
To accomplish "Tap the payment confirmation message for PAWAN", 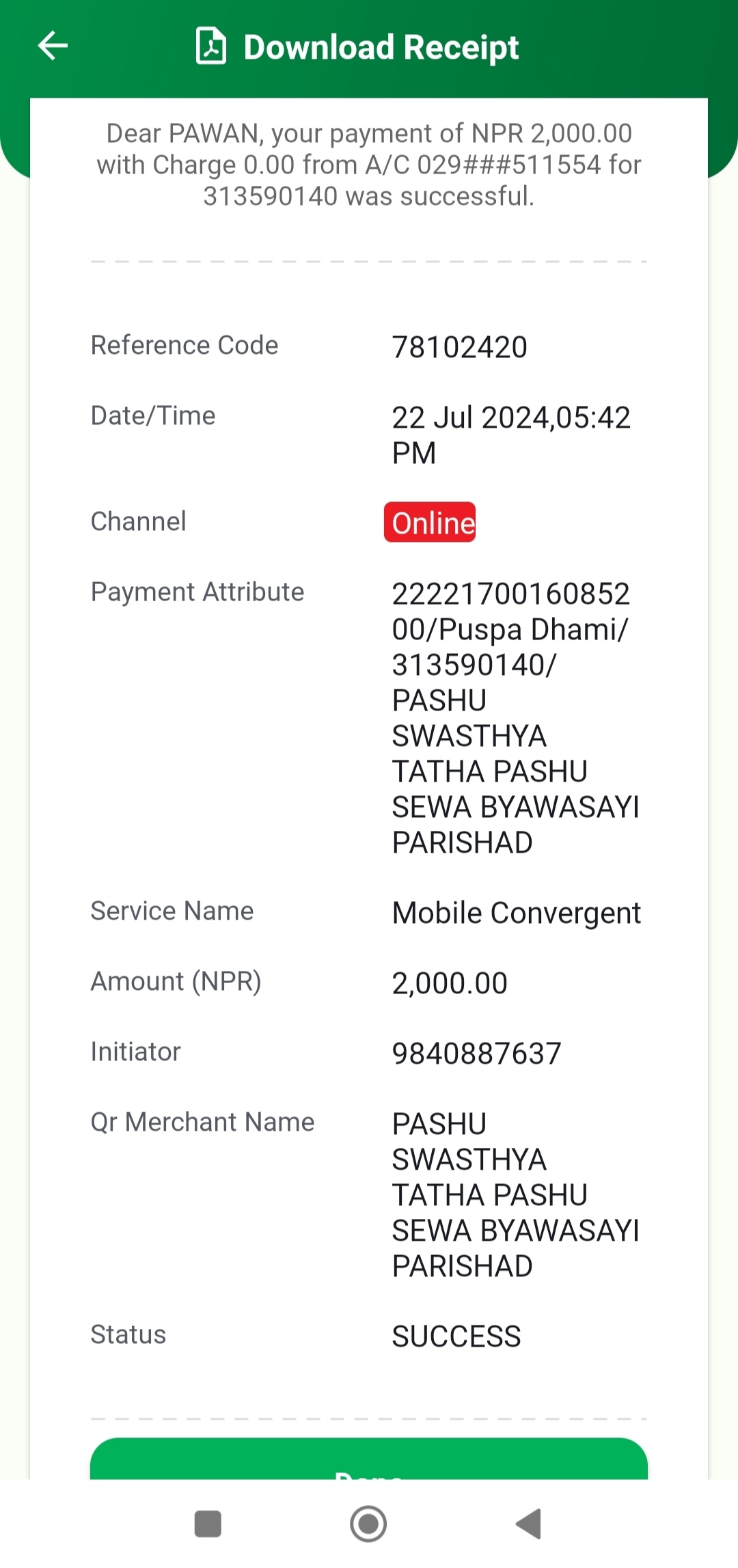I will pos(369,165).
